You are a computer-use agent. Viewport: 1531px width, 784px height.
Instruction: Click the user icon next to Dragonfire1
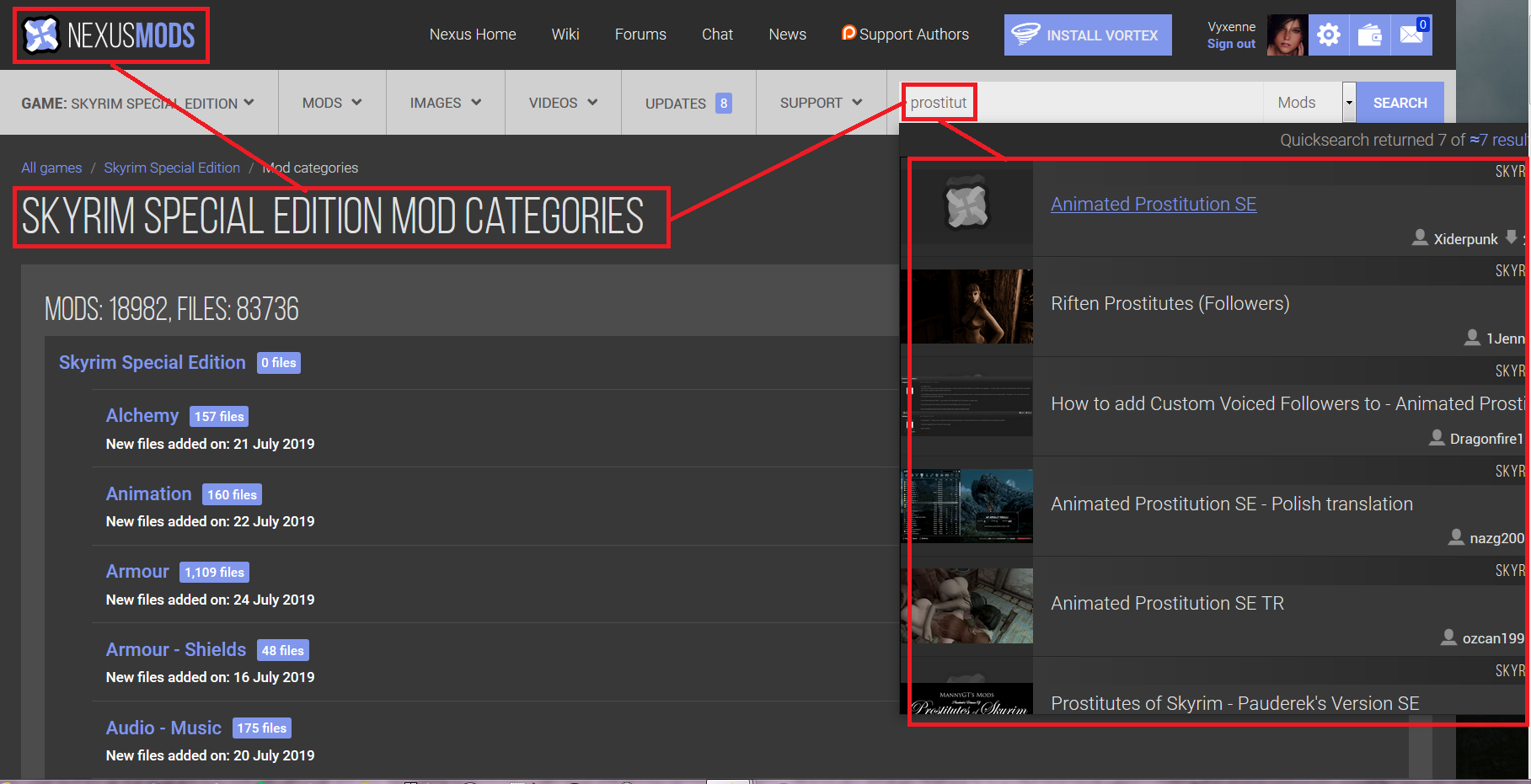(x=1437, y=438)
